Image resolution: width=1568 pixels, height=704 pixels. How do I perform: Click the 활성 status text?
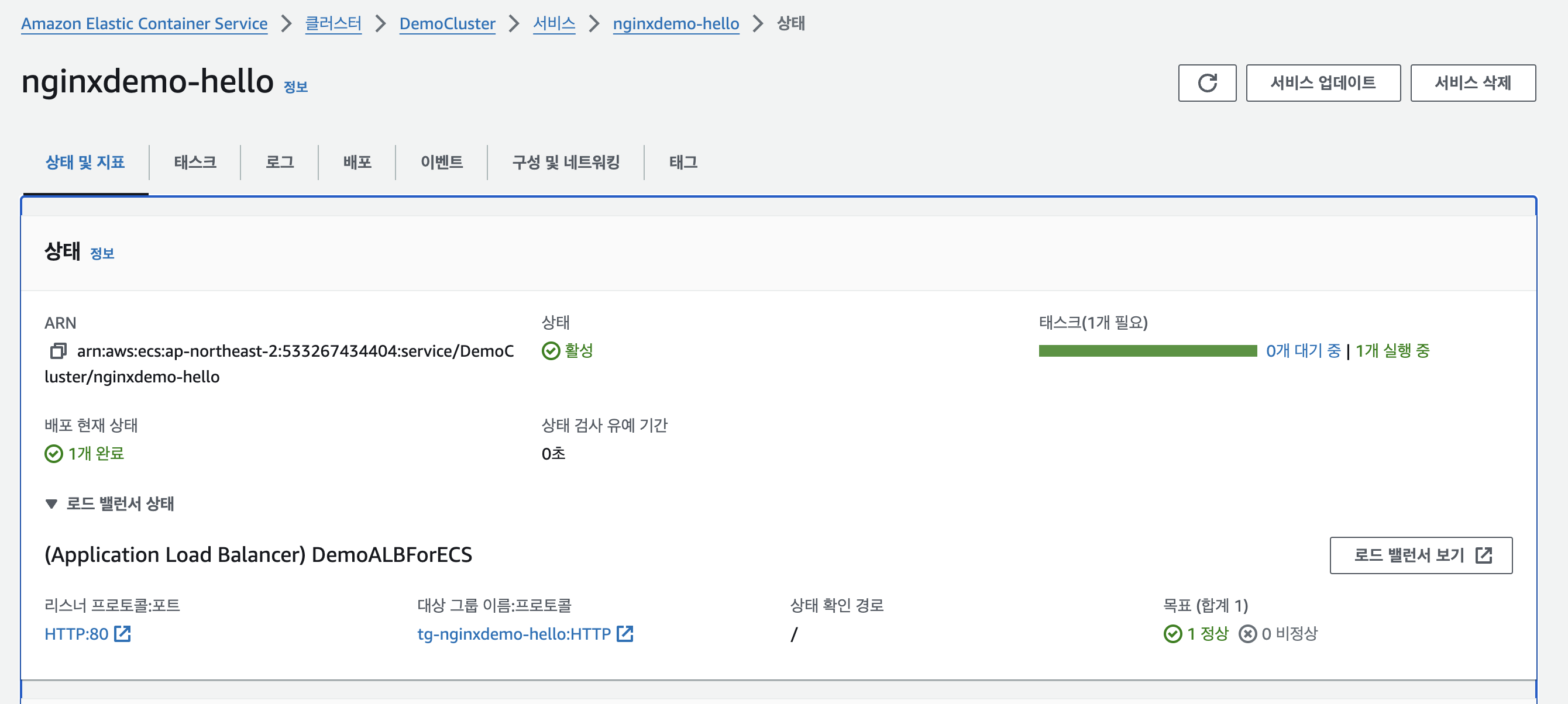[x=579, y=351]
